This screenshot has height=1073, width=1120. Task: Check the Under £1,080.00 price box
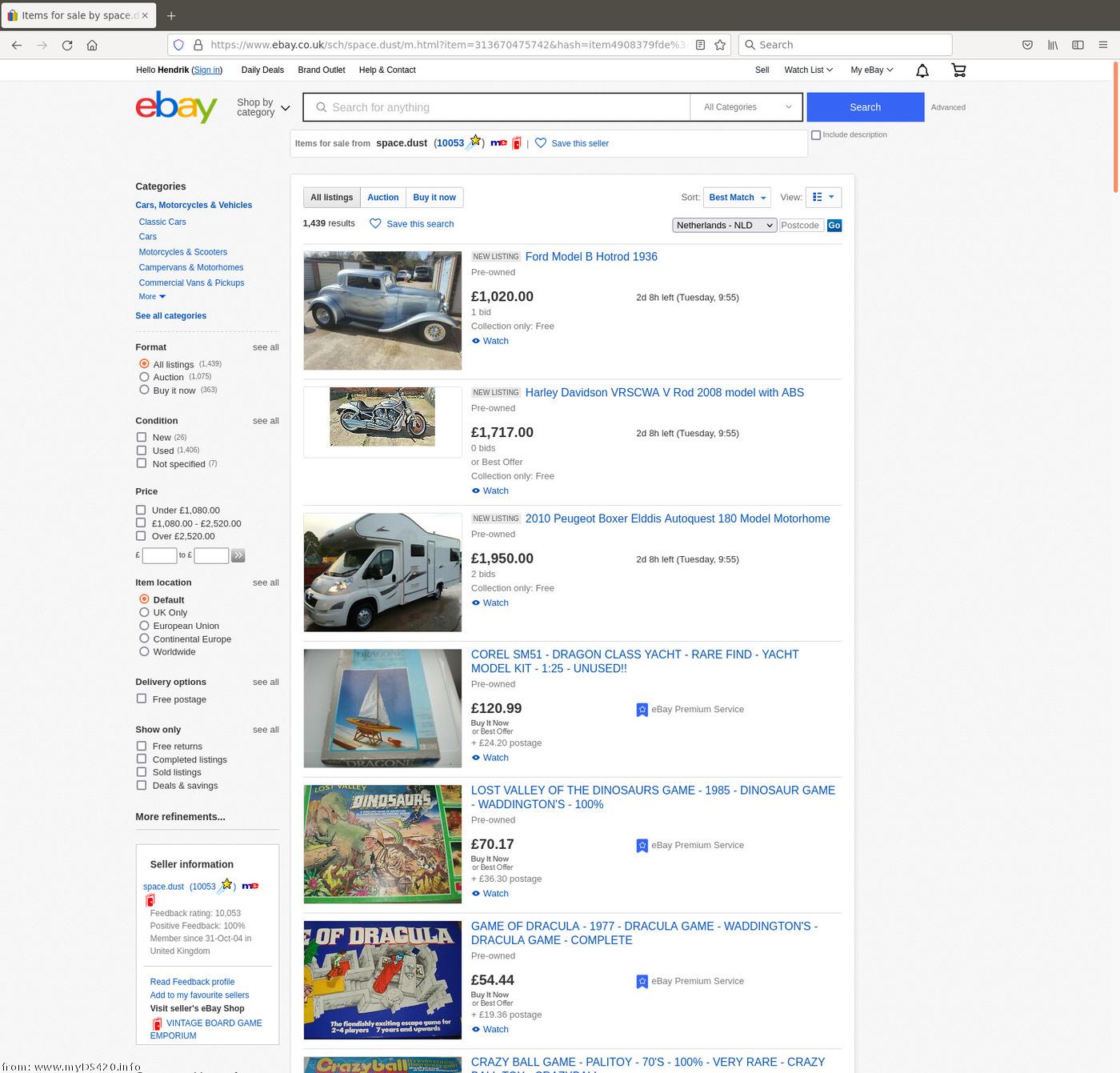(141, 510)
